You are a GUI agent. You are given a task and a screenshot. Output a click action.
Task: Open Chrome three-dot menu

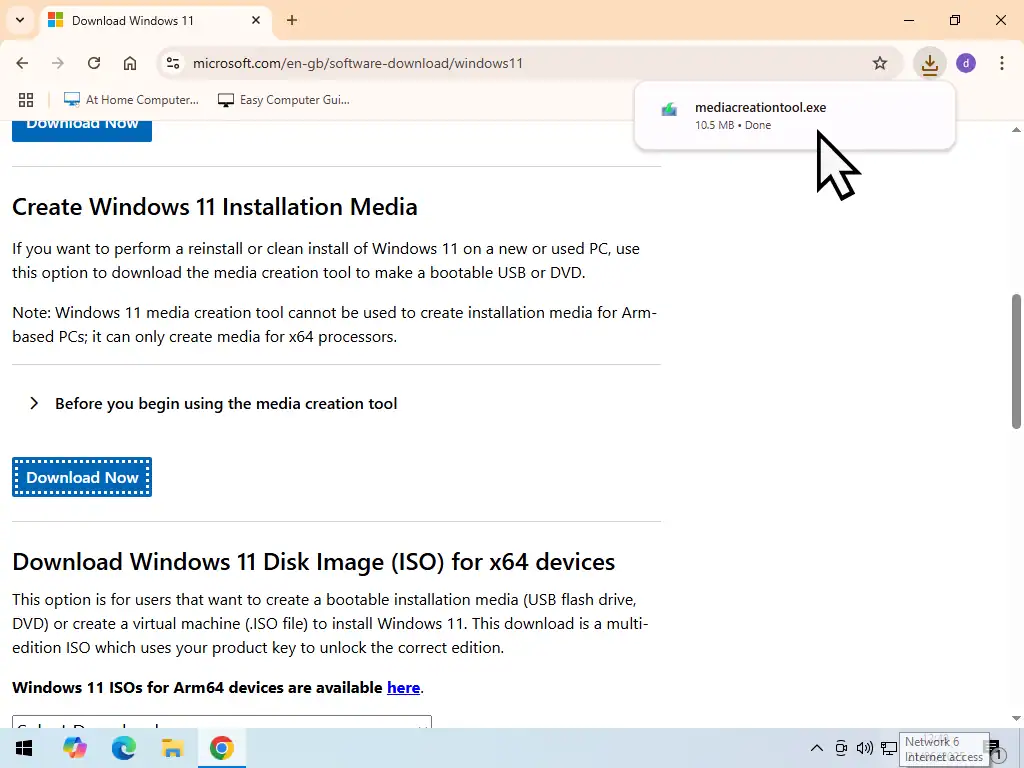click(1001, 63)
